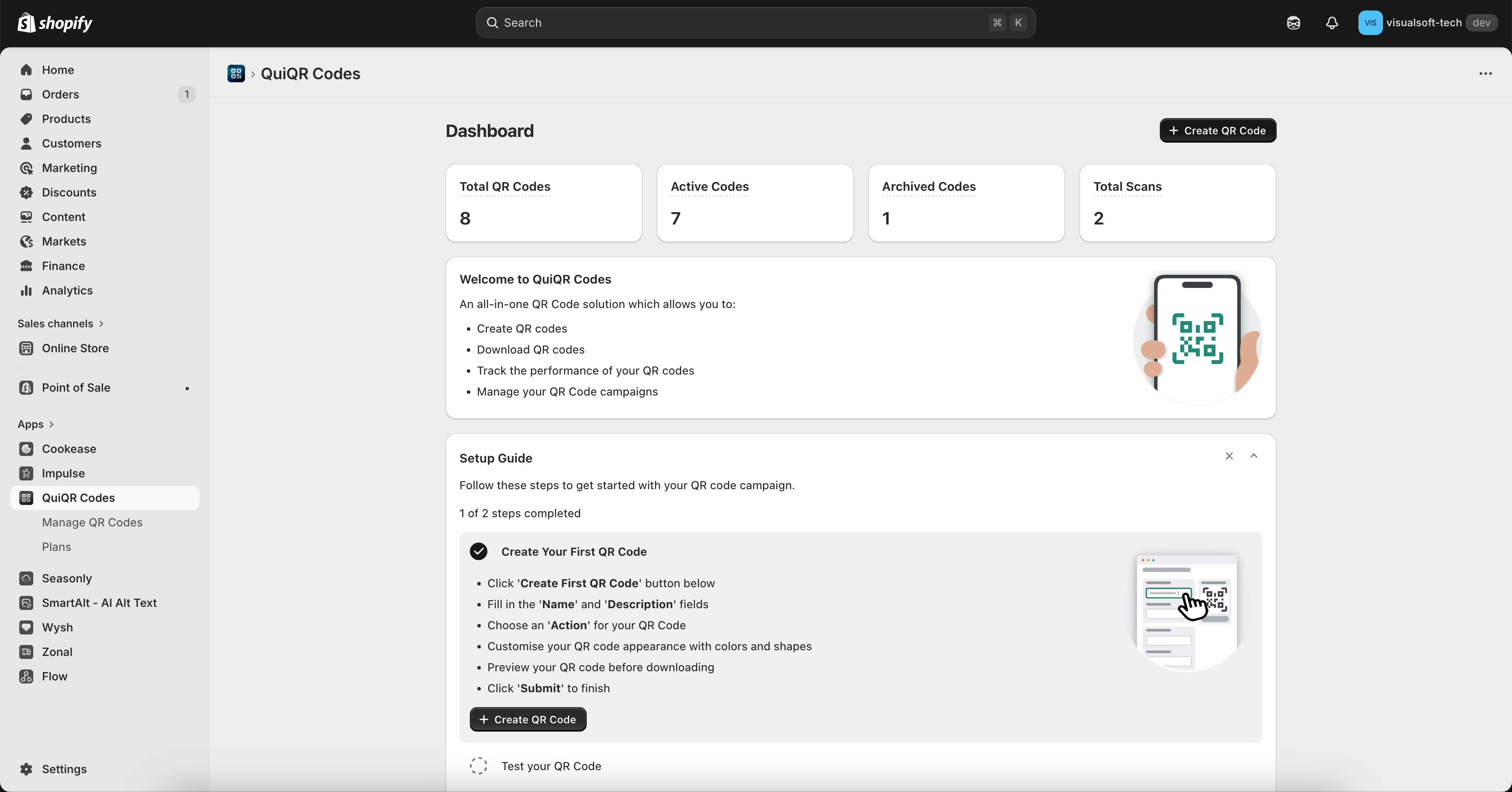Screen dimensions: 1512x792
Task: Click the Point of Sale bag icon
Action: click(x=26, y=388)
